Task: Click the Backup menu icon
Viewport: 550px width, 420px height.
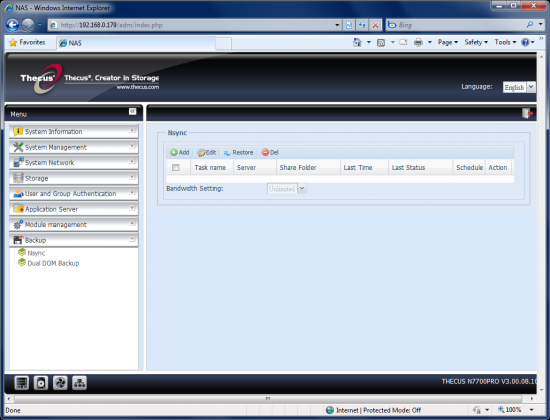Action: 18,240
